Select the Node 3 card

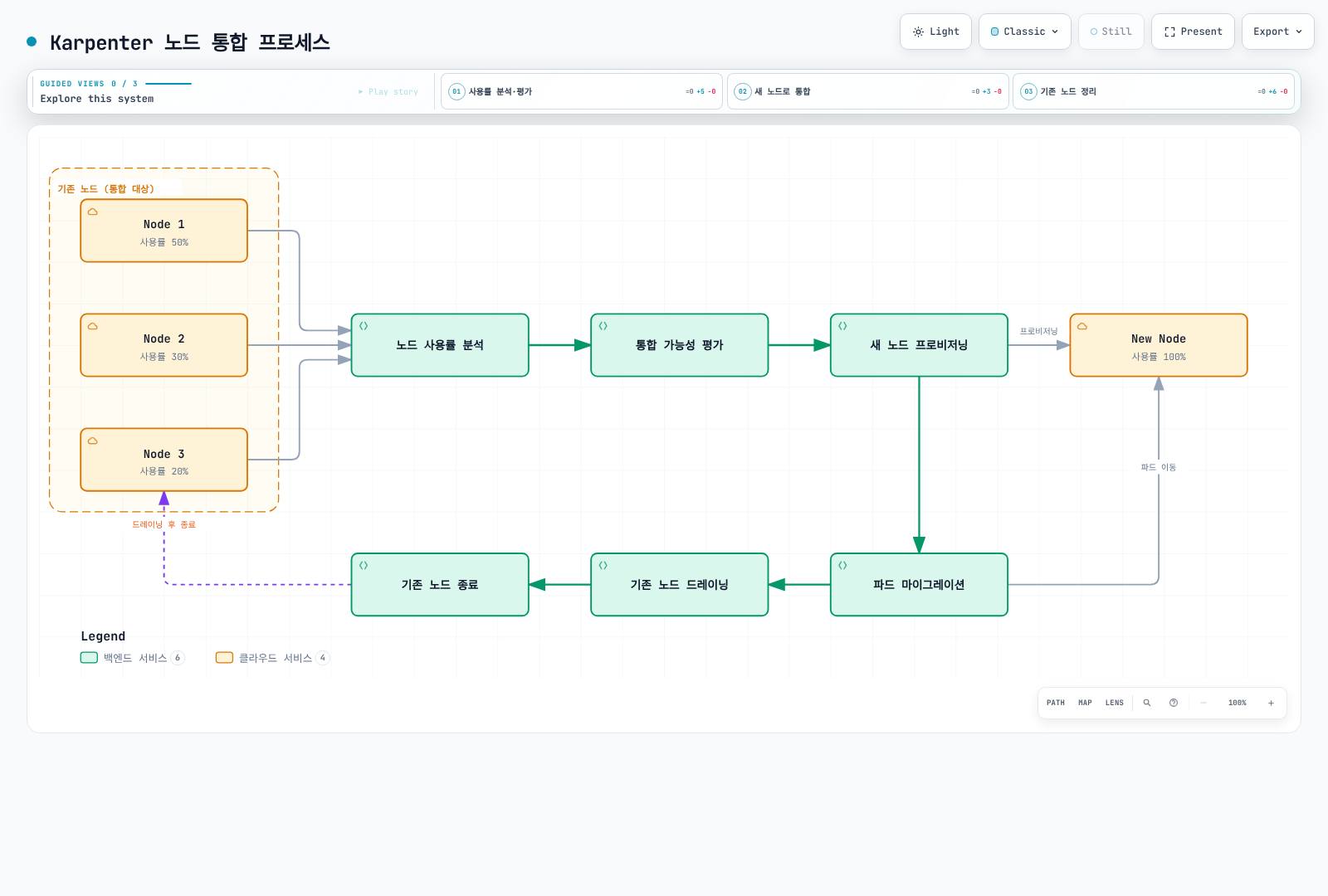(164, 460)
